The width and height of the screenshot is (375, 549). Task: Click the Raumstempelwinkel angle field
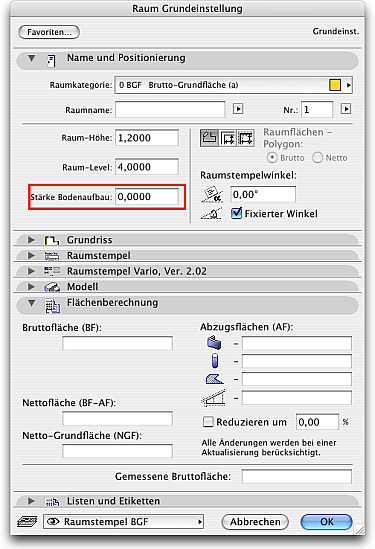coord(263,194)
